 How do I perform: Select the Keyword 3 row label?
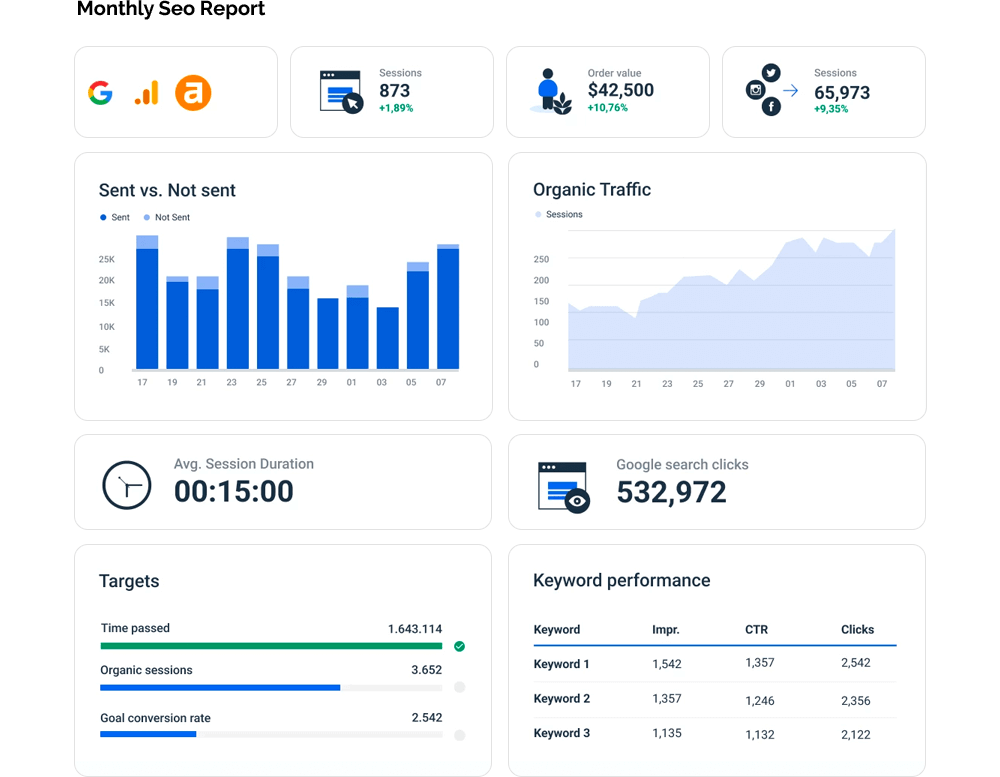coord(561,733)
